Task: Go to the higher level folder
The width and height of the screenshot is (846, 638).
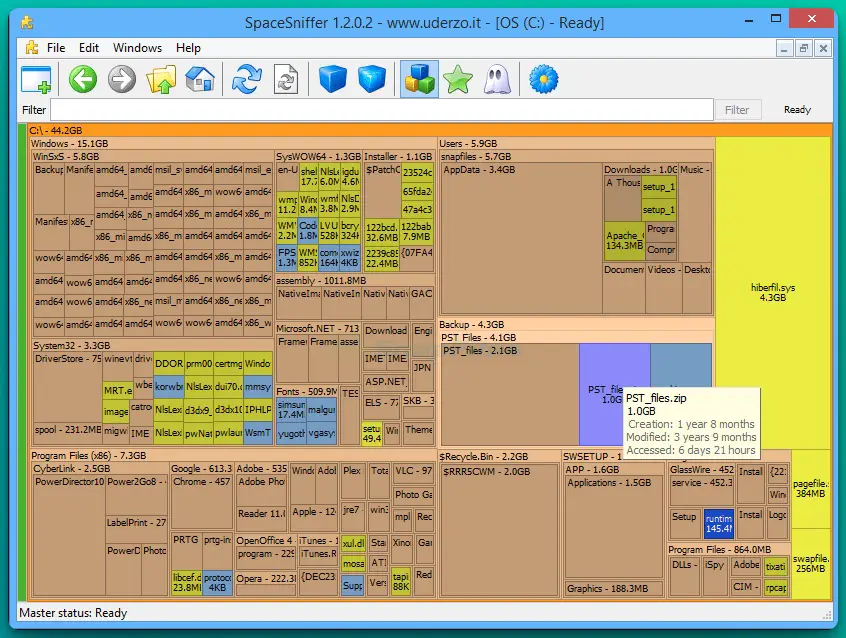Action: pos(161,79)
